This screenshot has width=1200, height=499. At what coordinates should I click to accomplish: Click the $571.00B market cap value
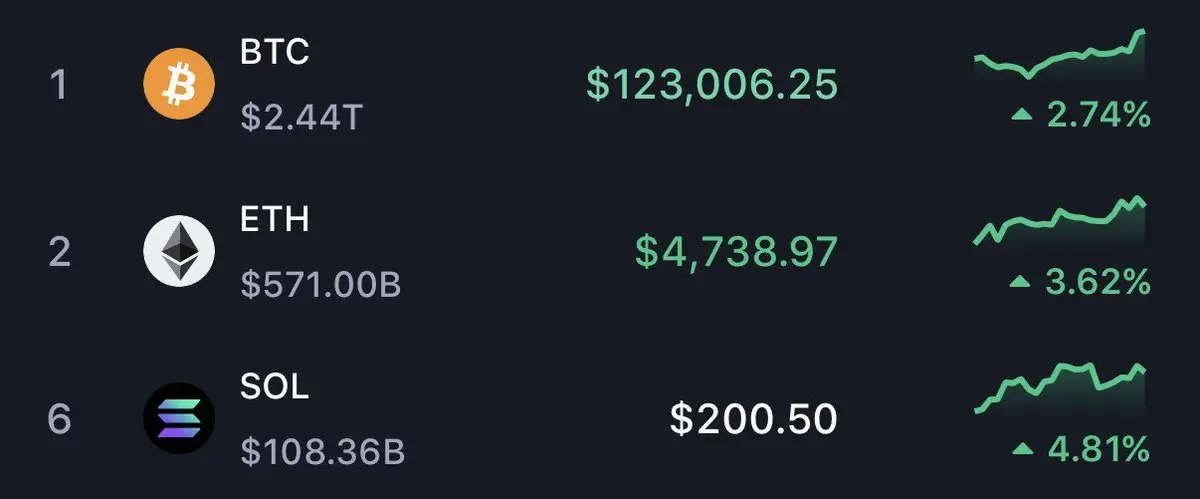[321, 286]
